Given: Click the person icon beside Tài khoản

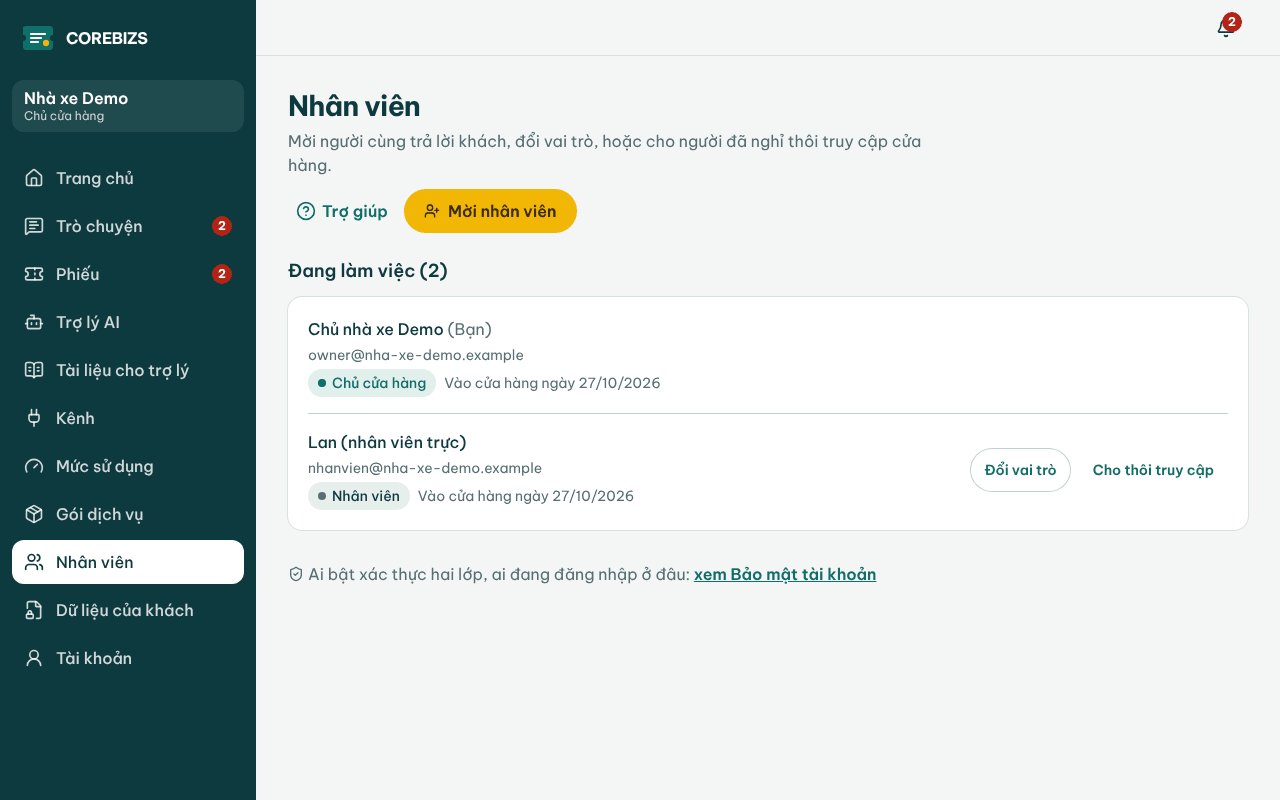Looking at the screenshot, I should tap(34, 658).
